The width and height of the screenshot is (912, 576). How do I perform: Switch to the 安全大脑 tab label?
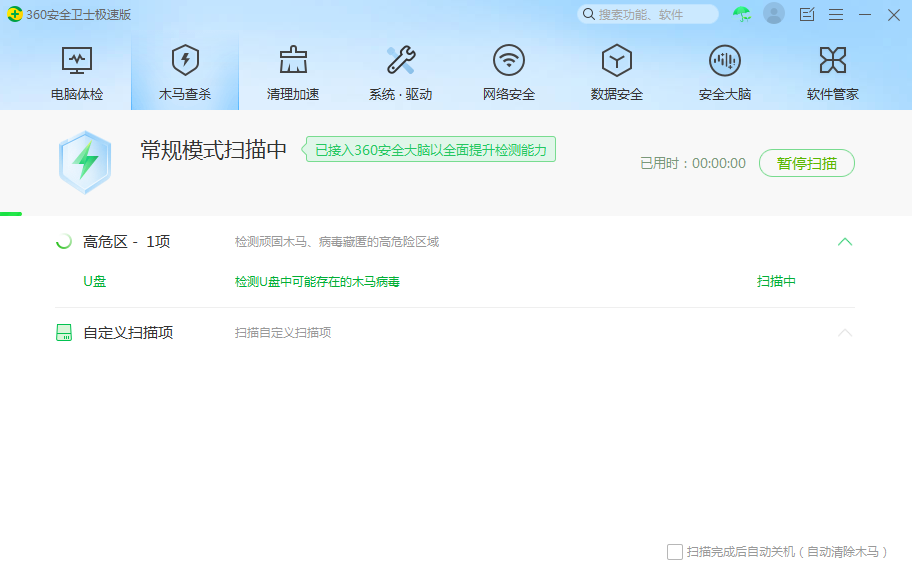coord(725,94)
